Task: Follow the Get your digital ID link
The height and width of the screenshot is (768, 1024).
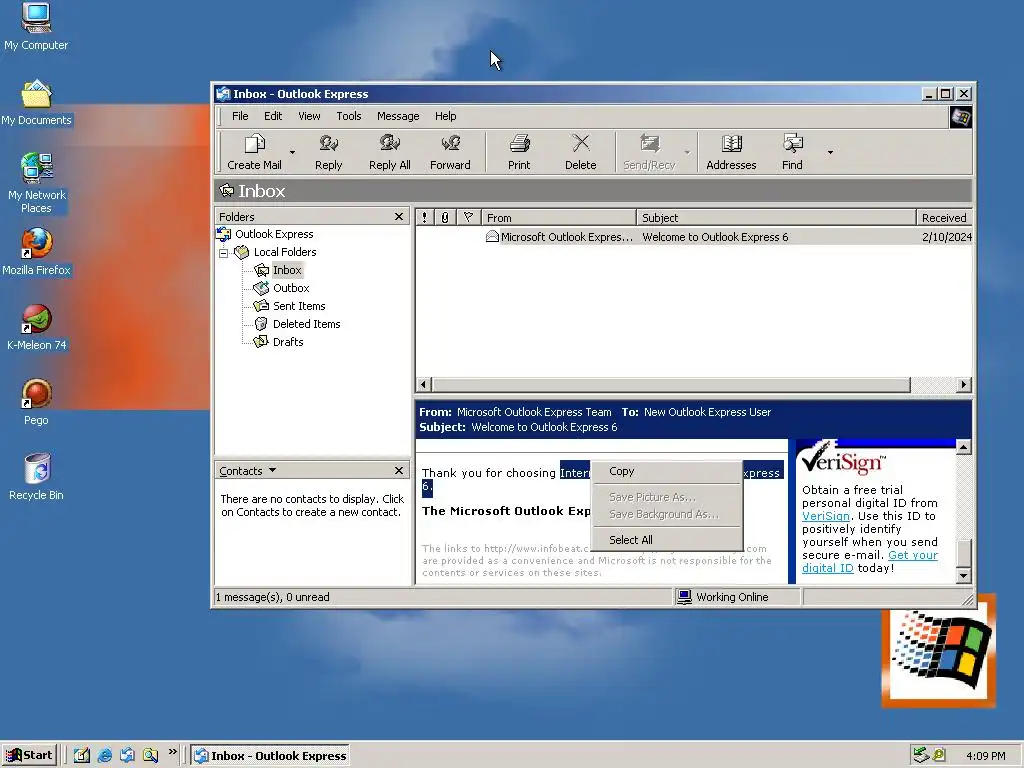Action: pyautogui.click(x=912, y=555)
